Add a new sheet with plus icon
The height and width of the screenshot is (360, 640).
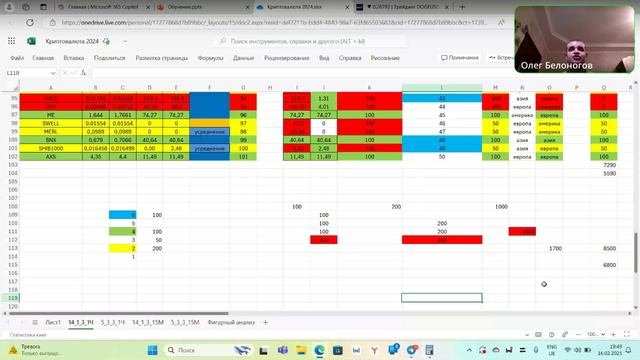266,322
